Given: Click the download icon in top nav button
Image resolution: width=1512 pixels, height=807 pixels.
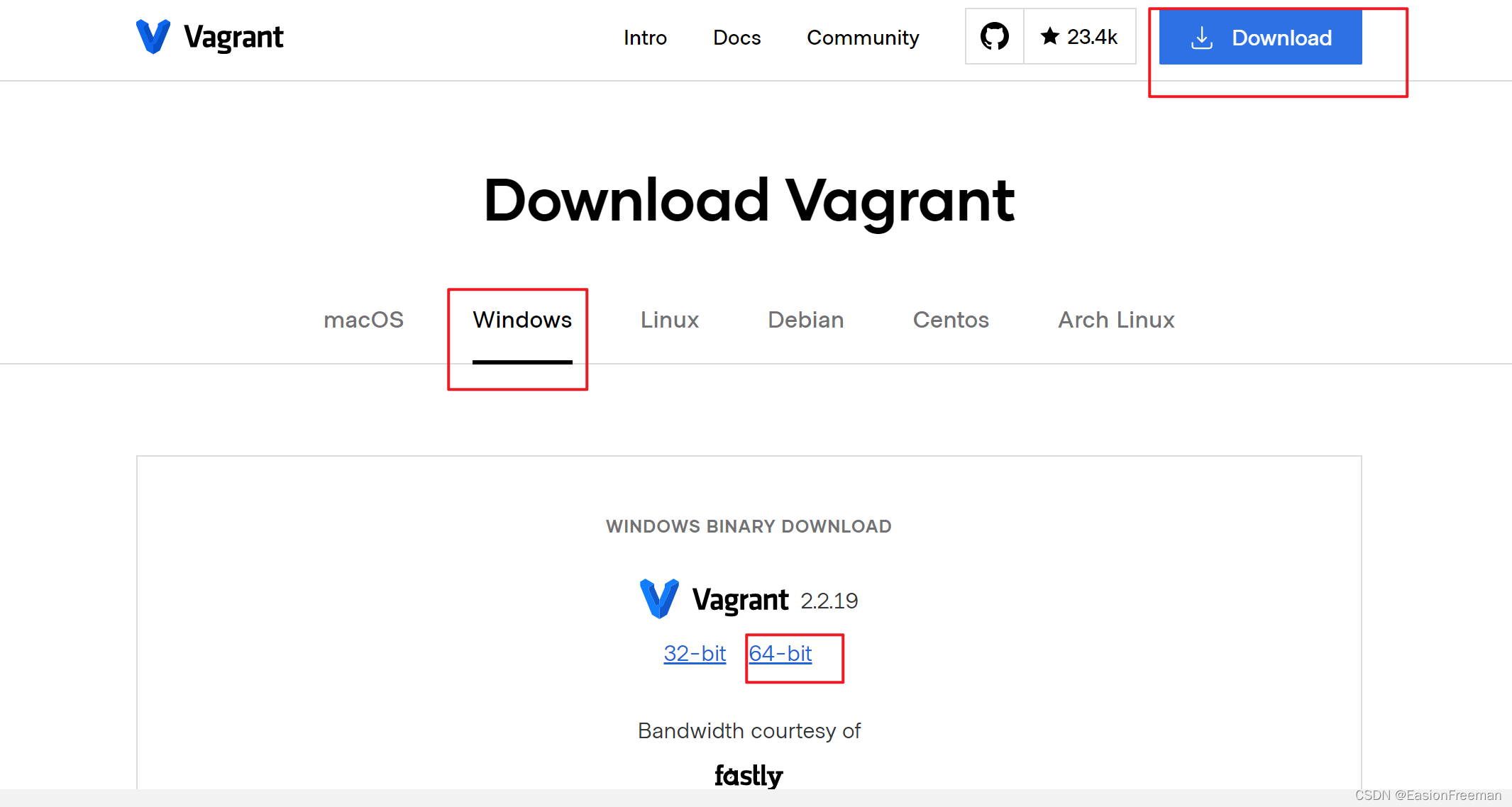Looking at the screenshot, I should tap(1200, 38).
